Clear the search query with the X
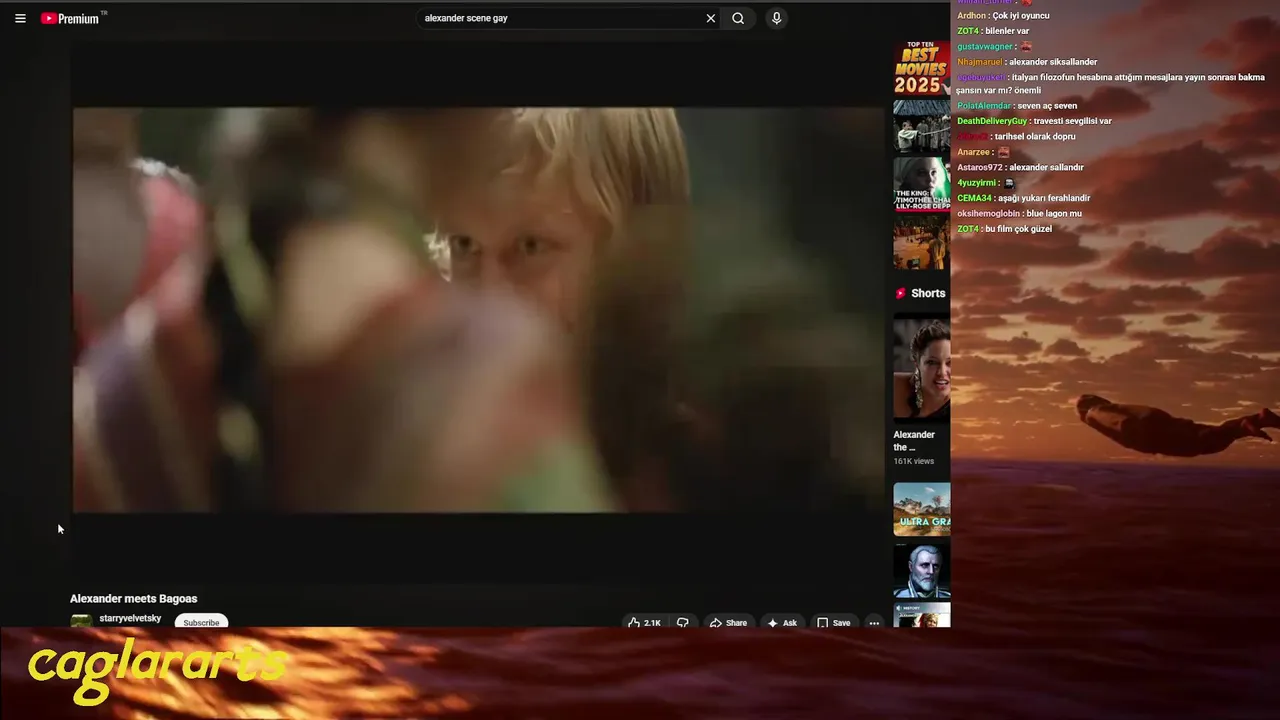The width and height of the screenshot is (1280, 720). tap(711, 18)
